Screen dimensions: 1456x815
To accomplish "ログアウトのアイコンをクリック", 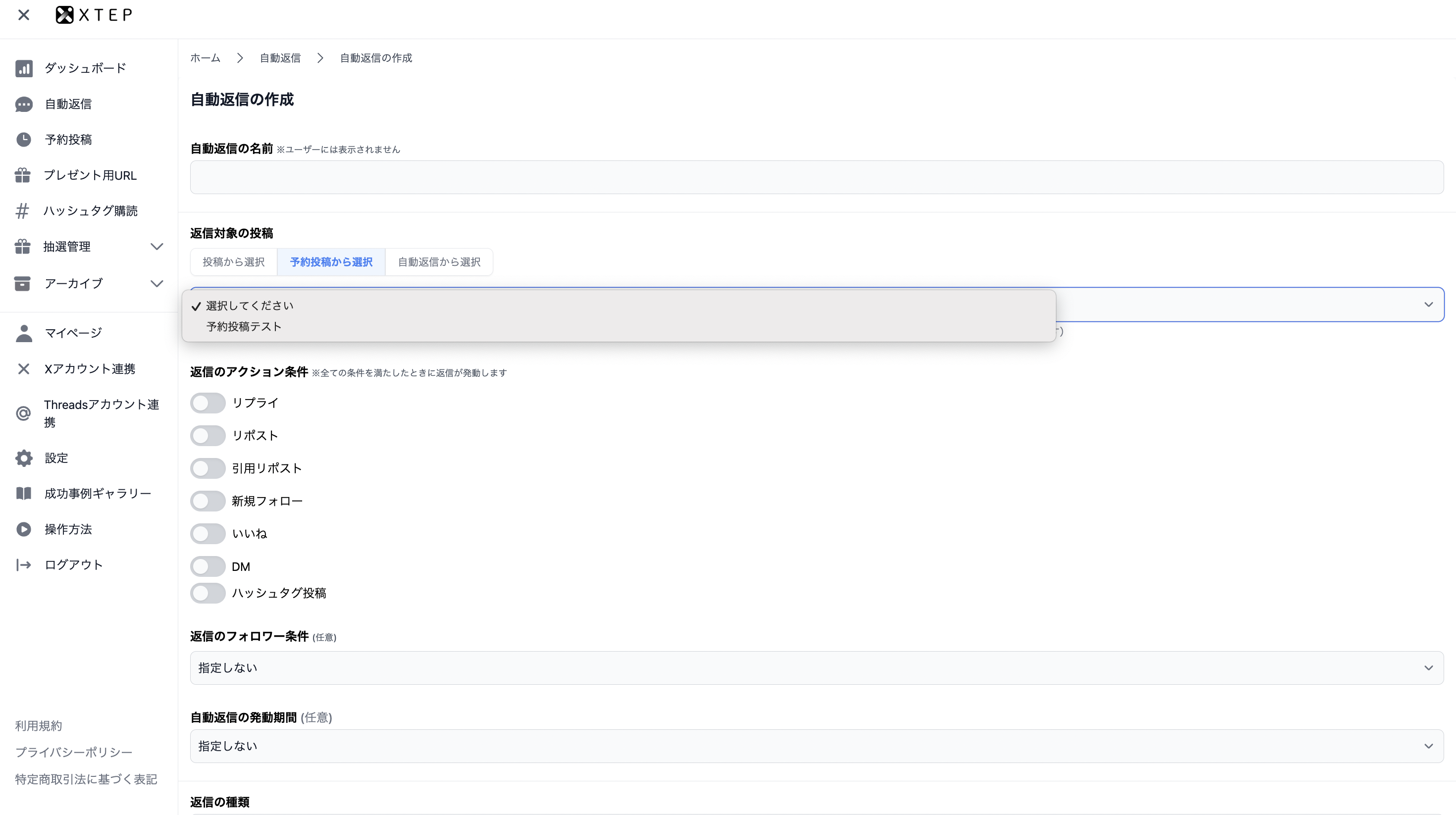I will pyautogui.click(x=24, y=564).
